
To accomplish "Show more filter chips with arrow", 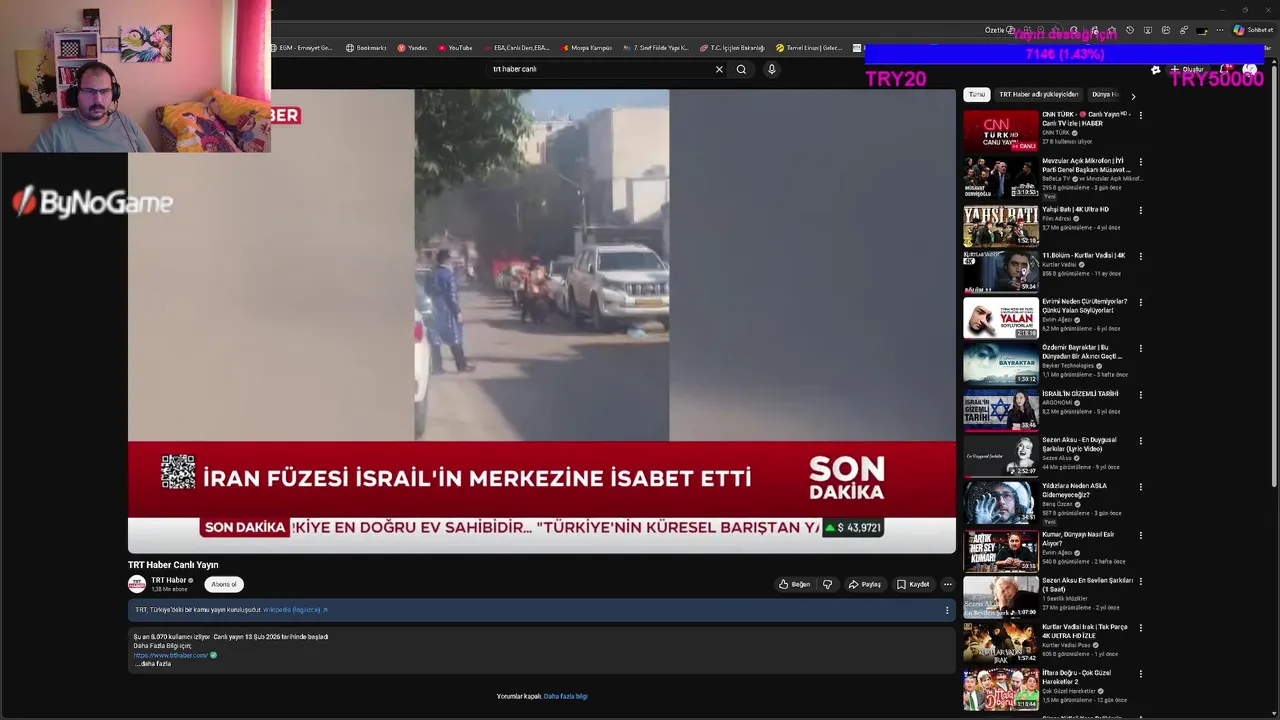I will point(1133,96).
